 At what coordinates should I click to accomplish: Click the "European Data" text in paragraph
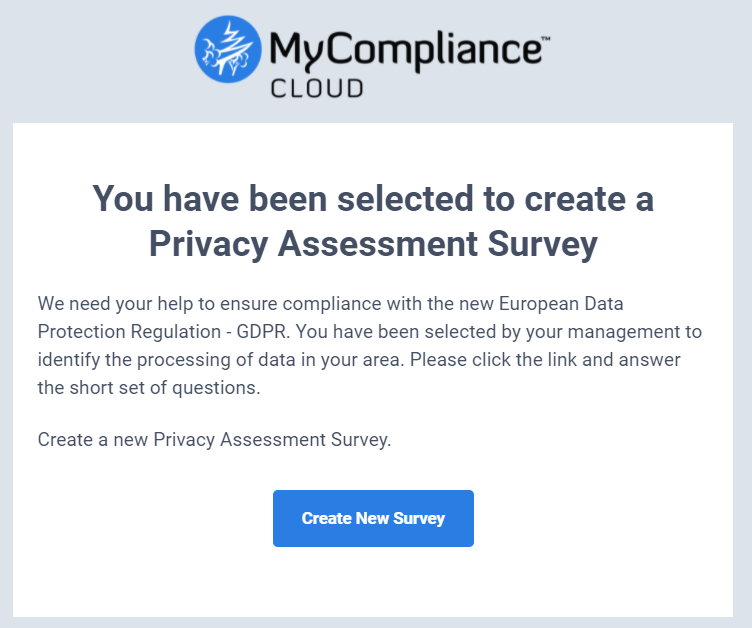pyautogui.click(x=561, y=304)
